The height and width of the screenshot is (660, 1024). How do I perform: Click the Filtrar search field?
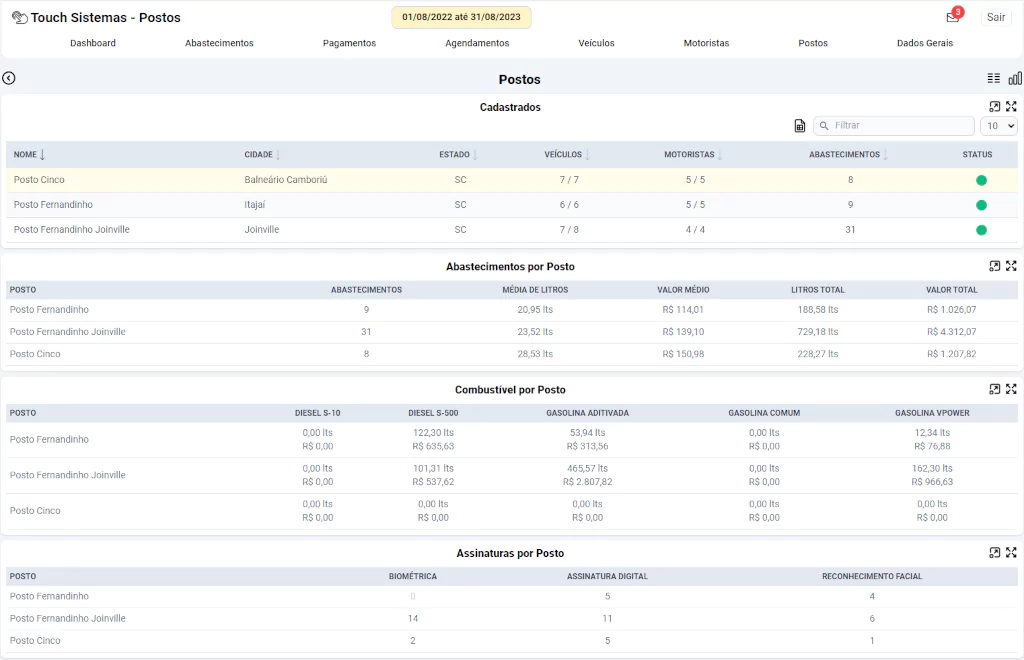pos(894,126)
